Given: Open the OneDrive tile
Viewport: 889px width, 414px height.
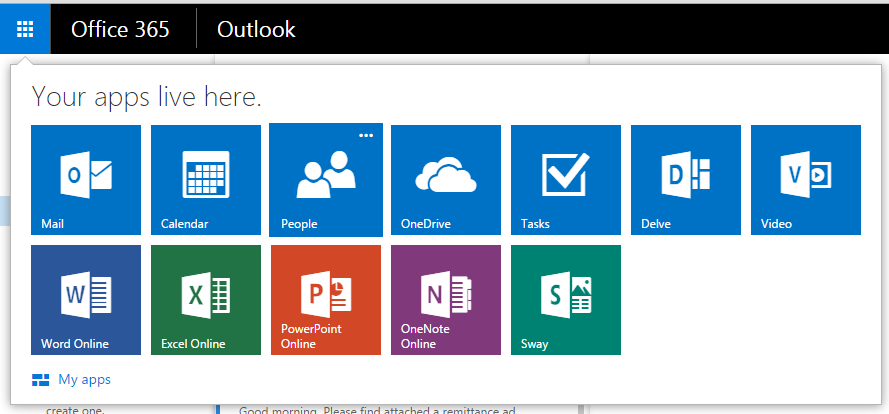Looking at the screenshot, I should tap(446, 180).
